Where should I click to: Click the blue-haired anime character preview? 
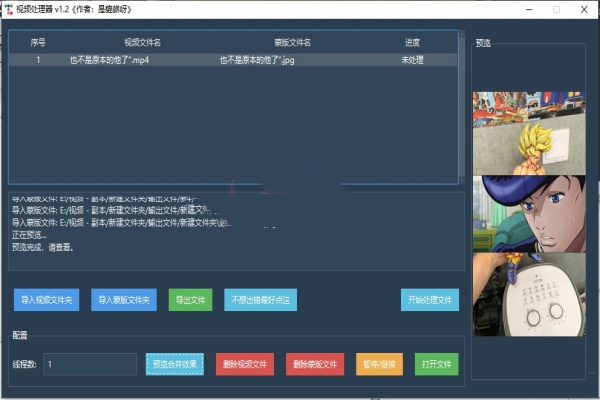[528, 214]
